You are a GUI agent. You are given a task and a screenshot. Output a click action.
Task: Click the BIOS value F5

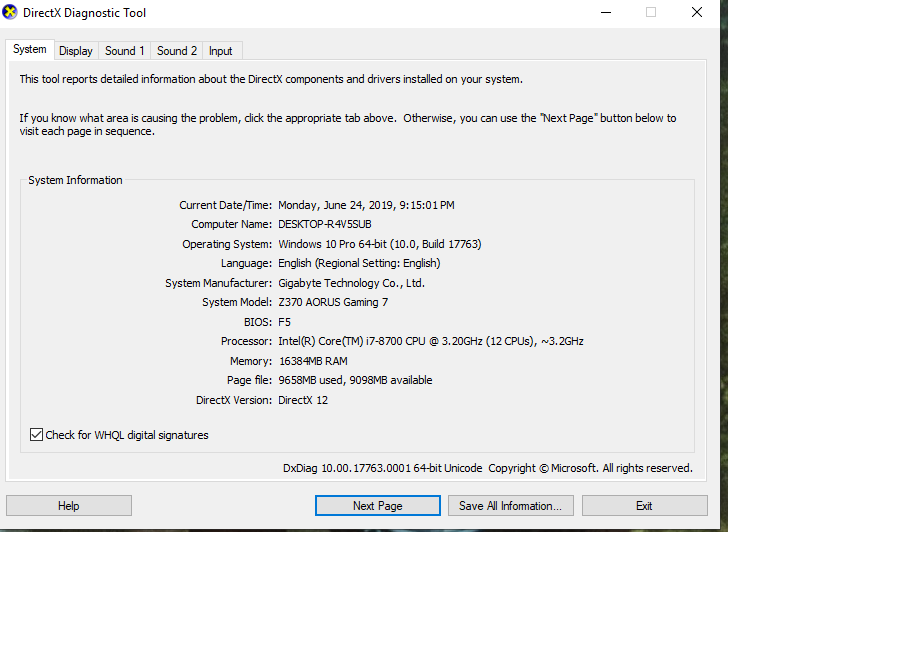coord(284,322)
